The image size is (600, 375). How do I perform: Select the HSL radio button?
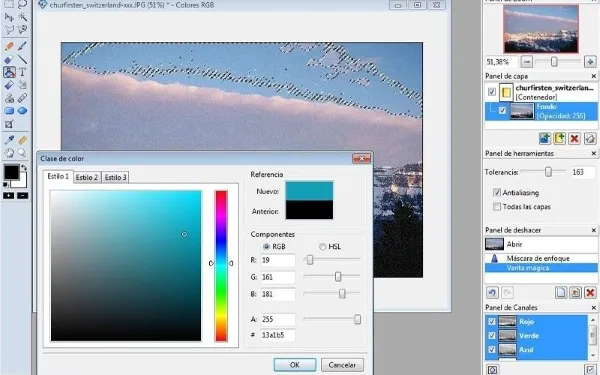click(x=323, y=247)
